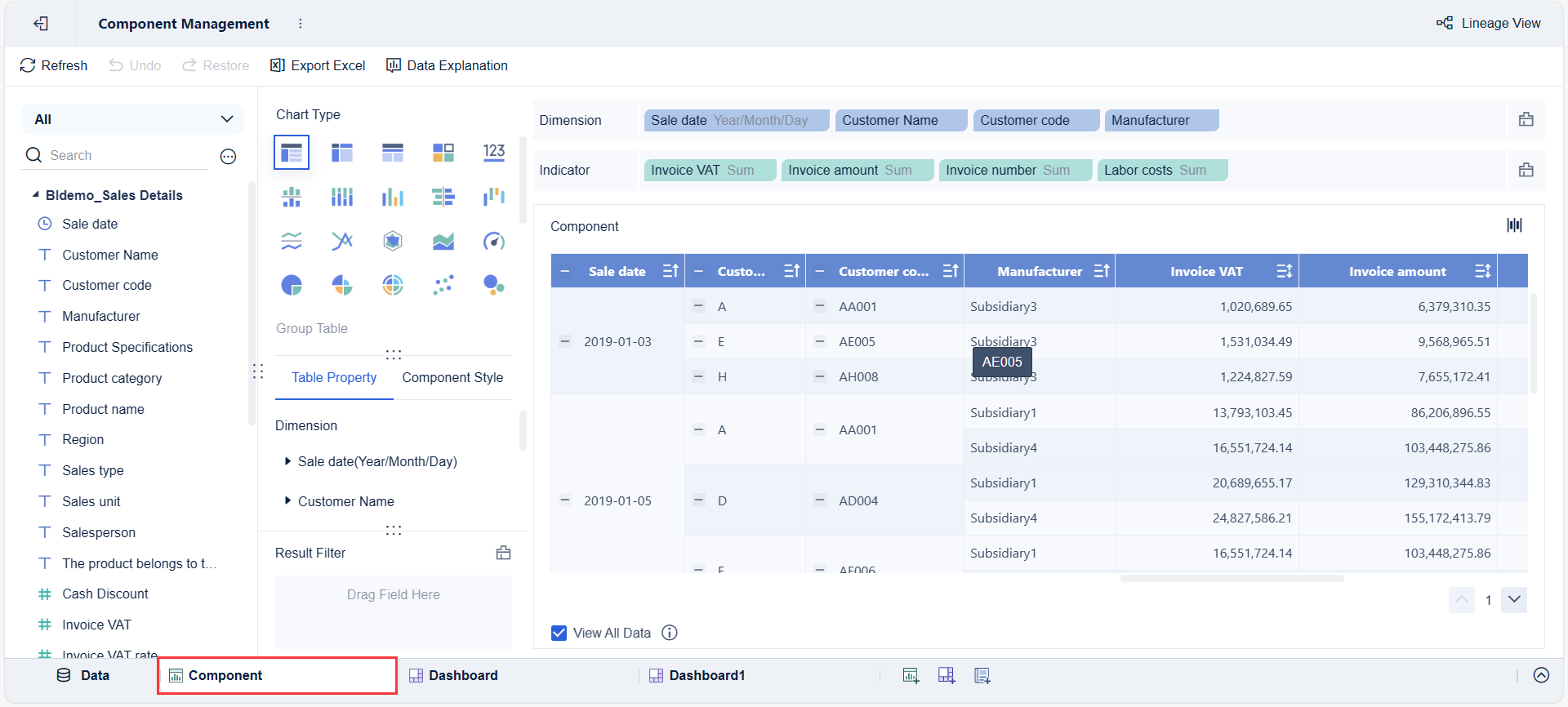The width and height of the screenshot is (1568, 707).
Task: Choose the scatter plot chart type
Action: pos(443,285)
